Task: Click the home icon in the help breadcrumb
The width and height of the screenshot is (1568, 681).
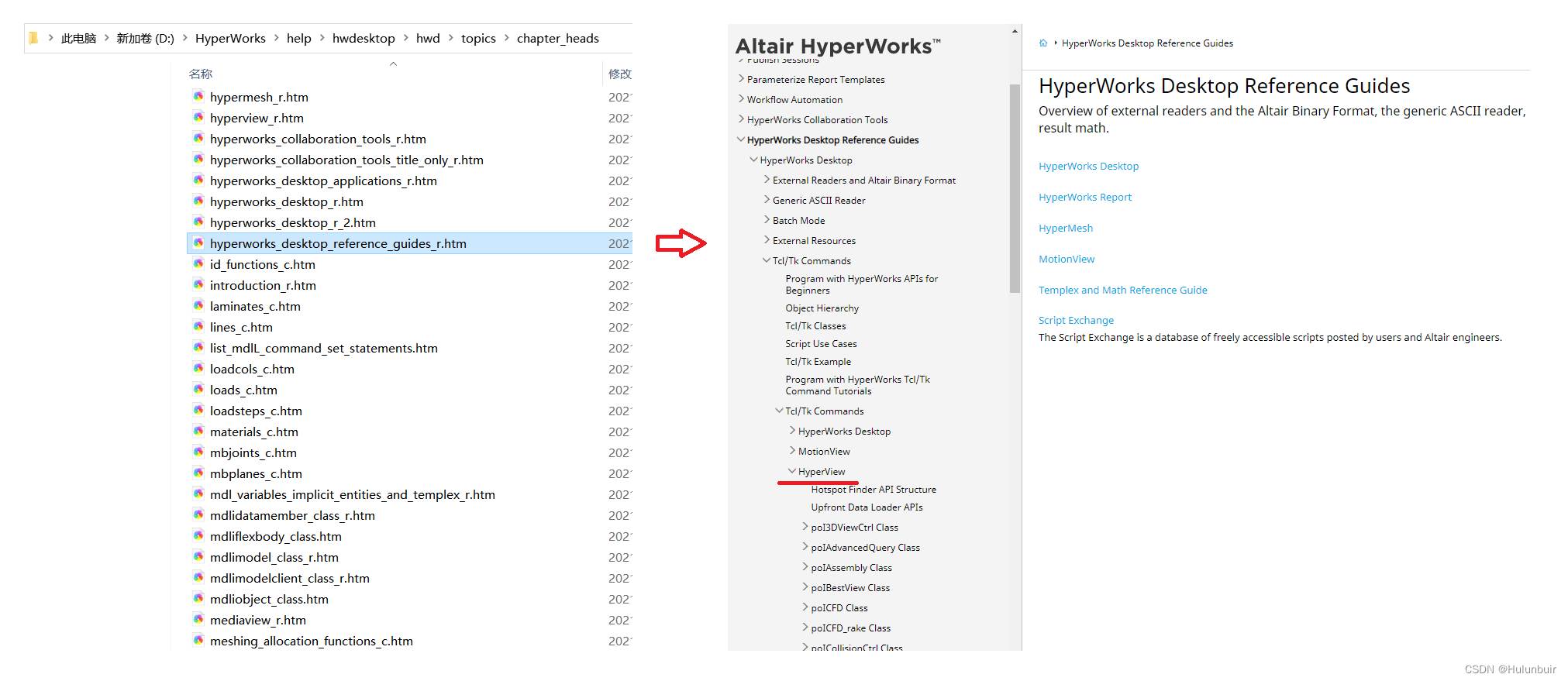Action: coord(1043,43)
